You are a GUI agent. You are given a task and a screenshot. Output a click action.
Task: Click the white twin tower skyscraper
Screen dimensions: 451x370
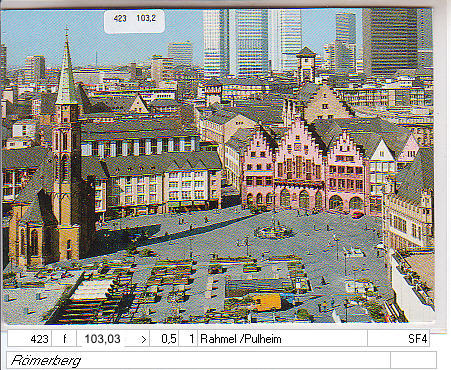coord(252,42)
